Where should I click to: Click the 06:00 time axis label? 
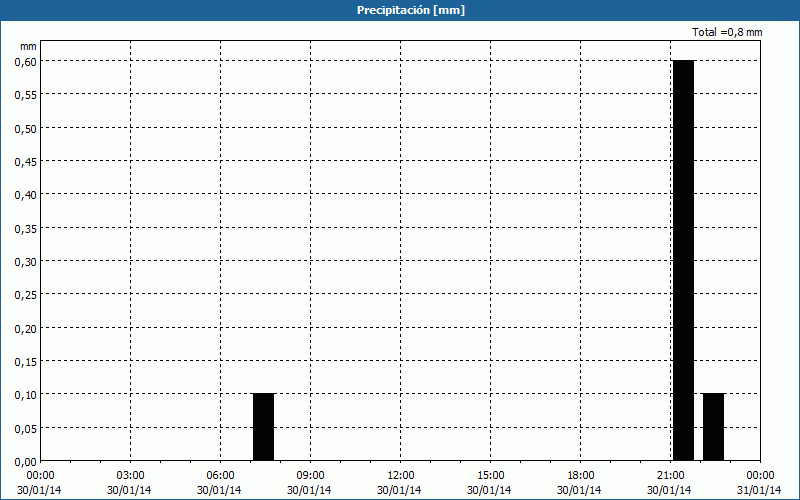coord(220,476)
